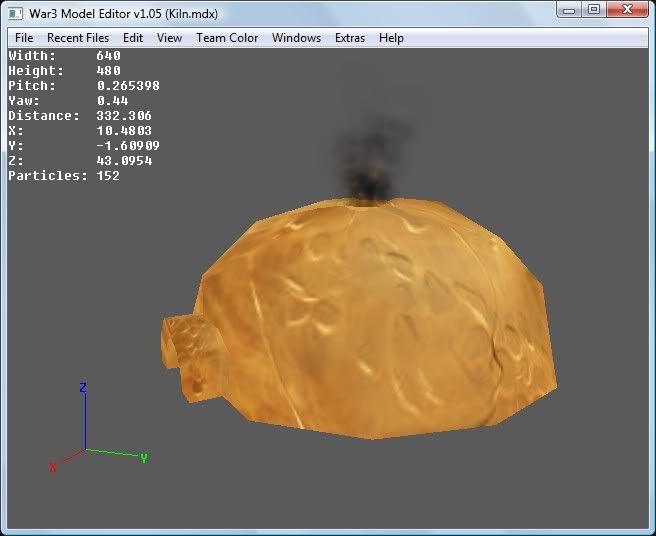Open the View menu
The width and height of the screenshot is (656, 536).
[x=169, y=38]
